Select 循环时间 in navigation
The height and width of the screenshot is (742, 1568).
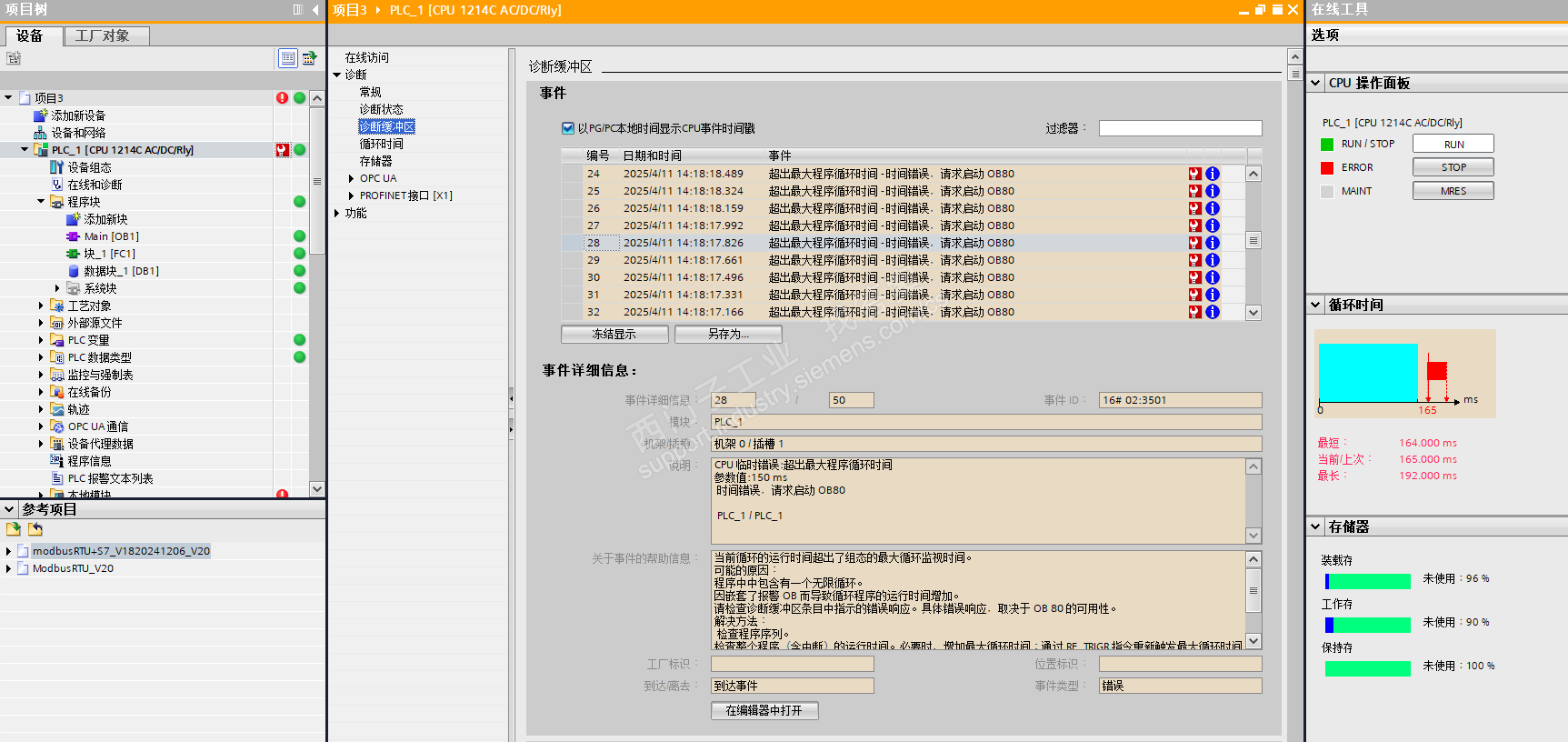coord(381,144)
